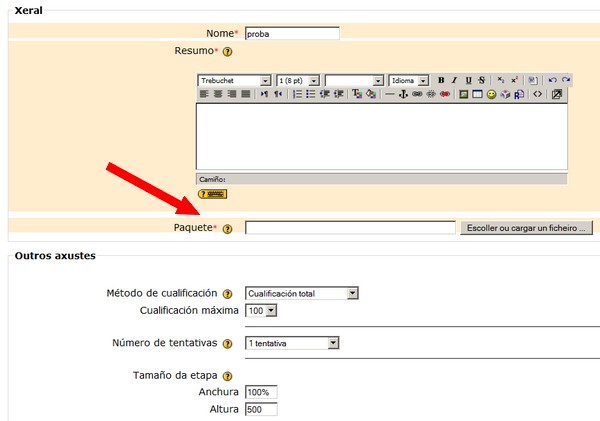This screenshot has width=600, height=421.
Task: Underline the selected text
Action: [x=468, y=80]
